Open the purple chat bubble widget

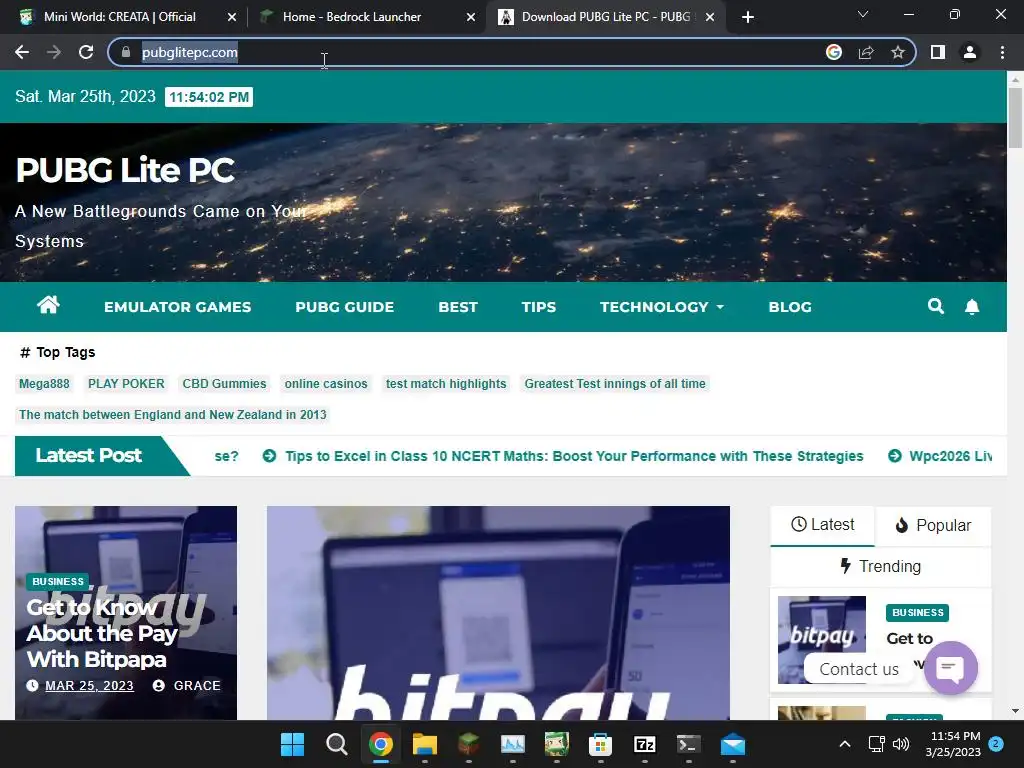point(951,668)
